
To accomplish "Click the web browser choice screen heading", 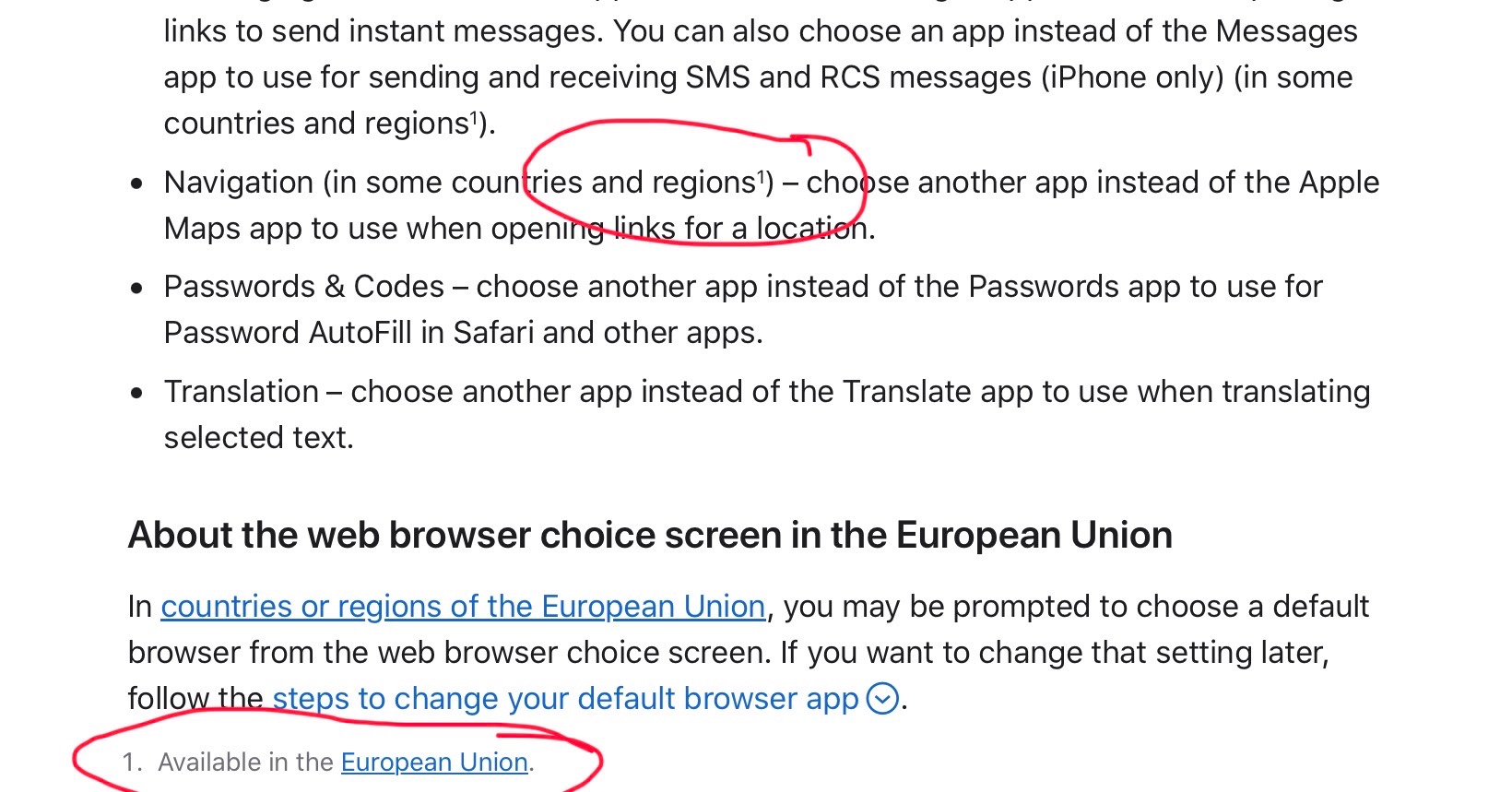I will [x=650, y=535].
